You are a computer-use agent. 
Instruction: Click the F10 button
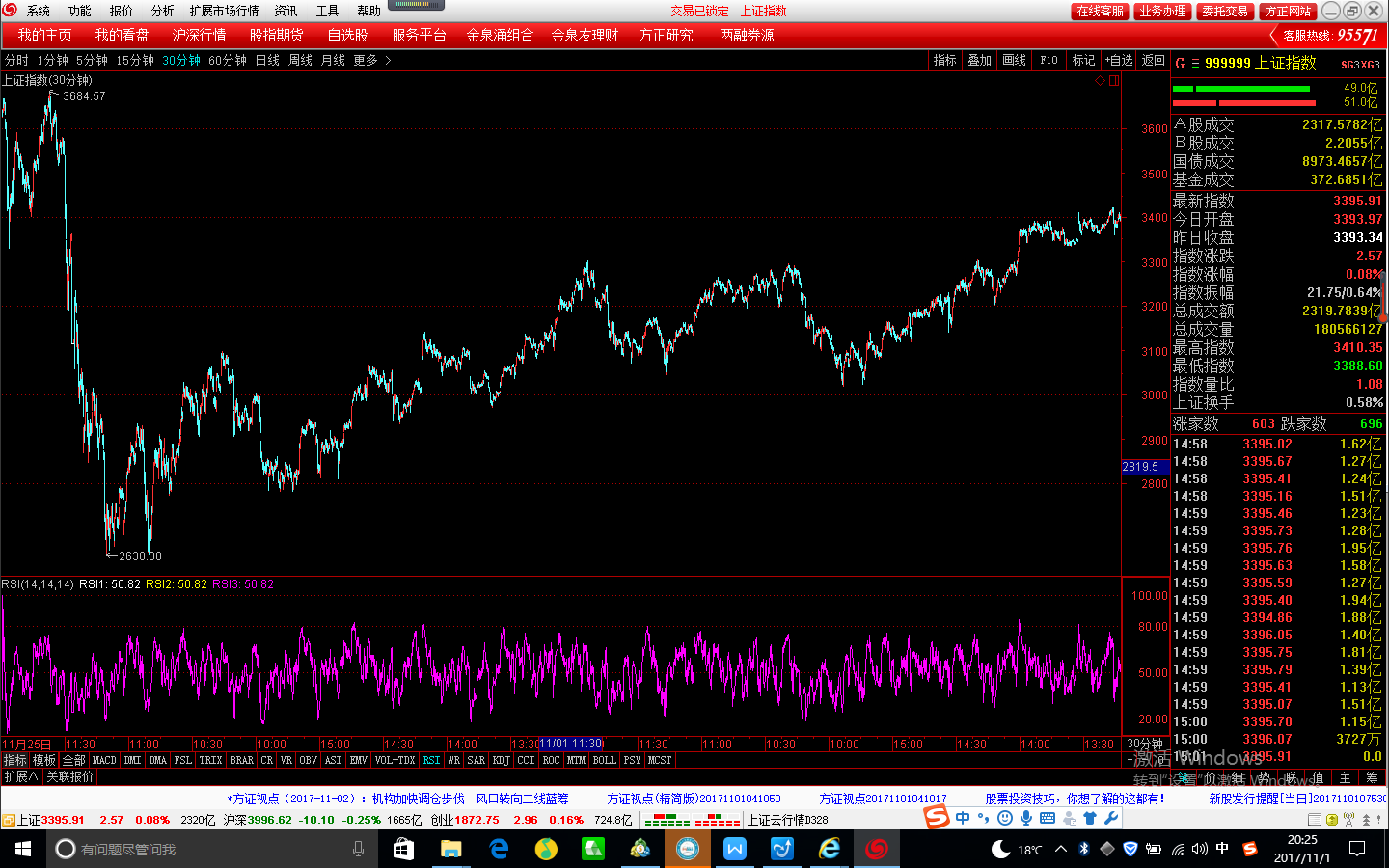(x=1049, y=60)
